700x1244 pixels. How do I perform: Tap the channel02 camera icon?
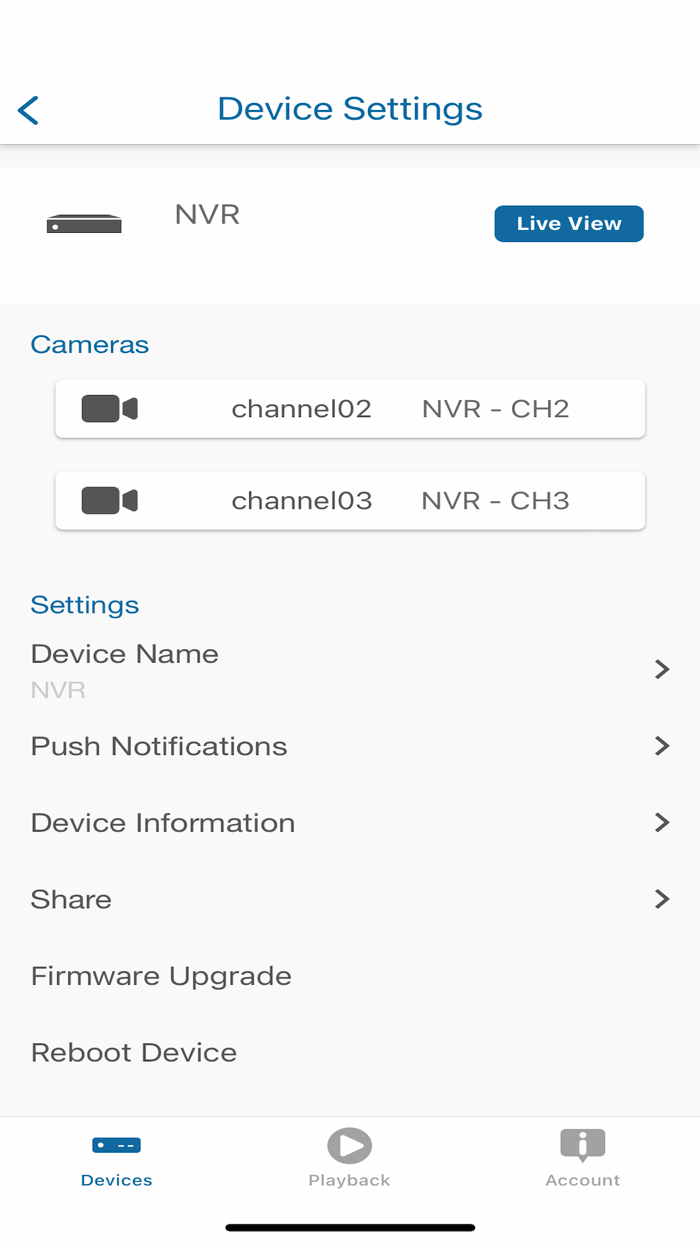pos(109,408)
